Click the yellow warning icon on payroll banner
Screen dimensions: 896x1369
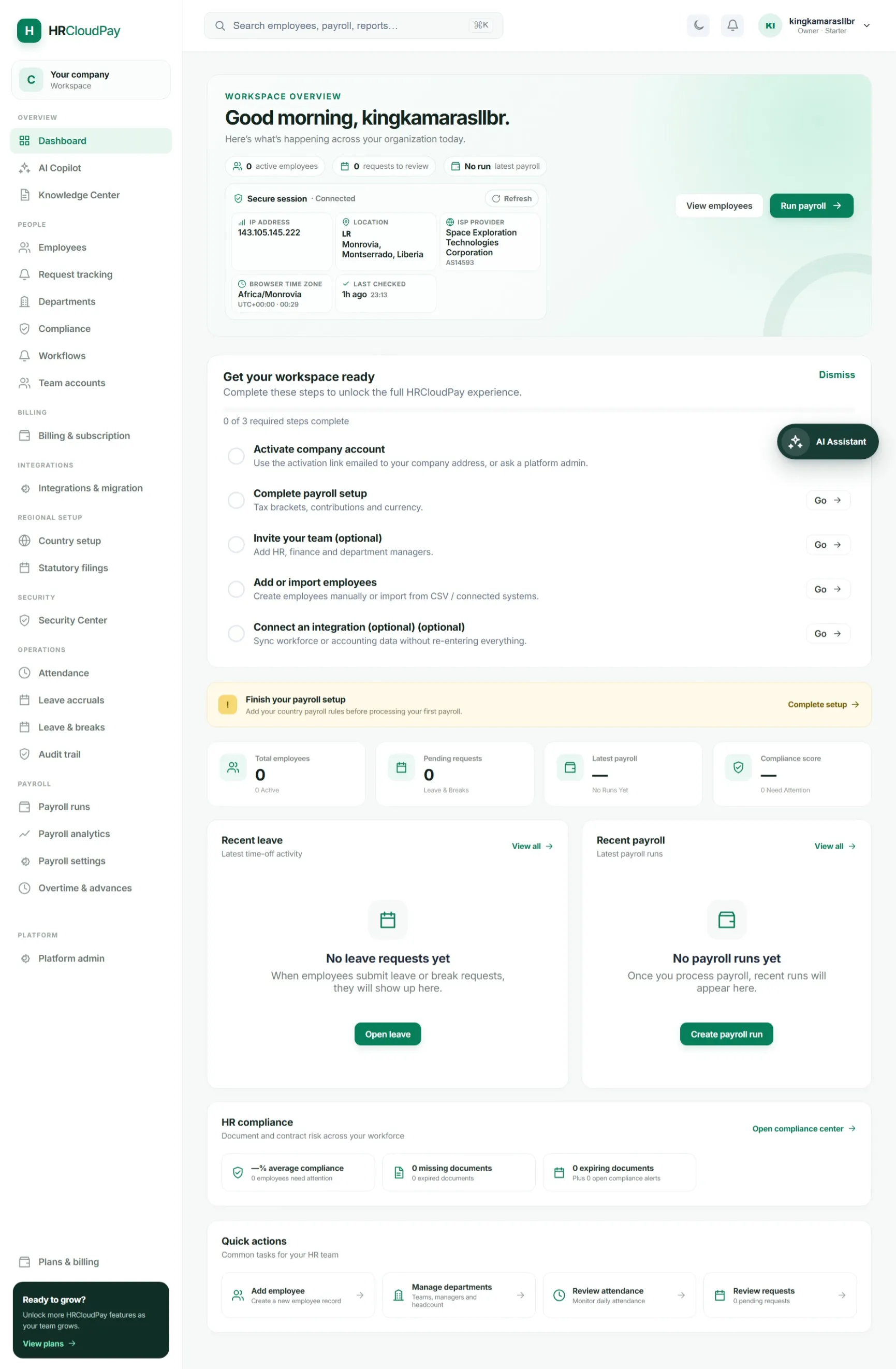(228, 705)
